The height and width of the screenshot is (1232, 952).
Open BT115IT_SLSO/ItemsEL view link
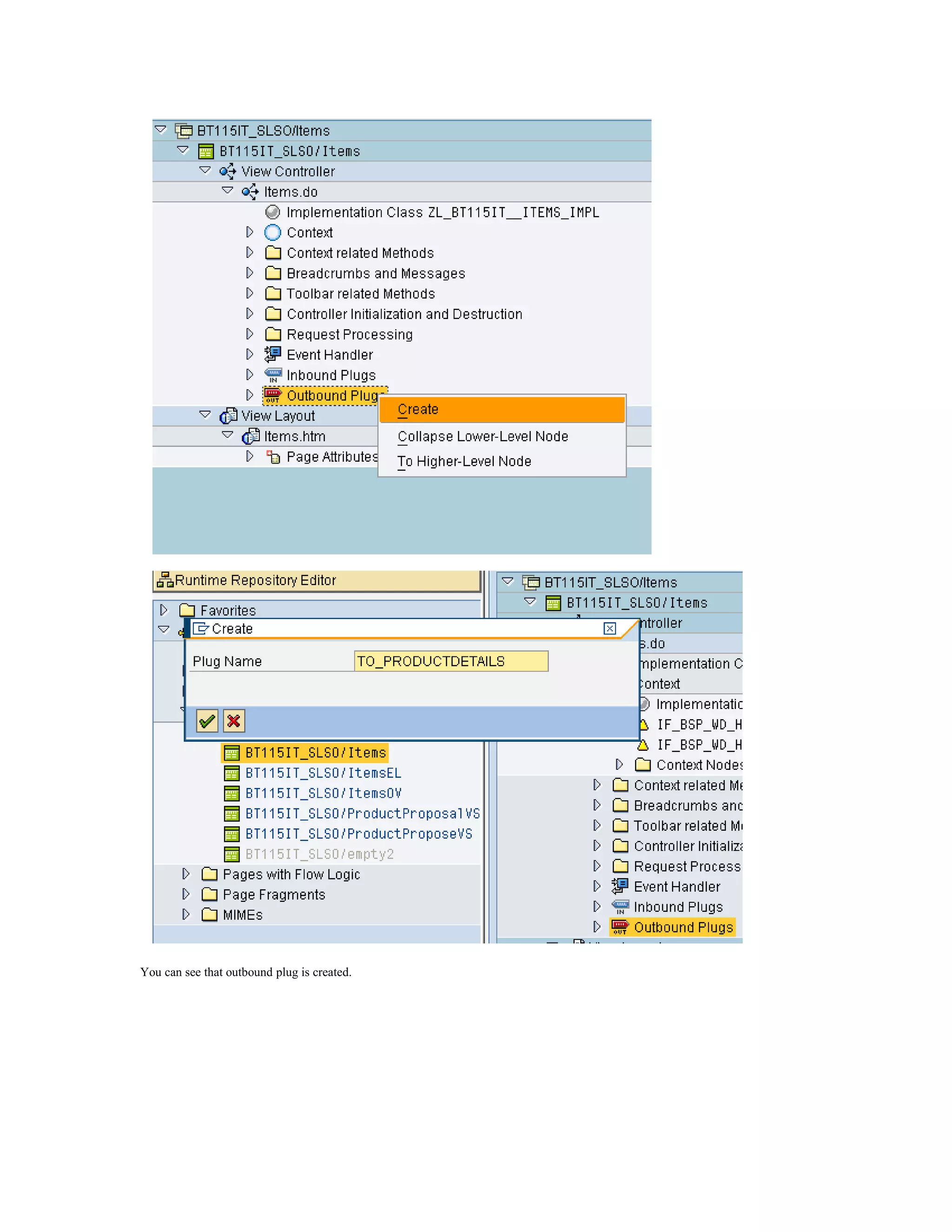coord(323,773)
